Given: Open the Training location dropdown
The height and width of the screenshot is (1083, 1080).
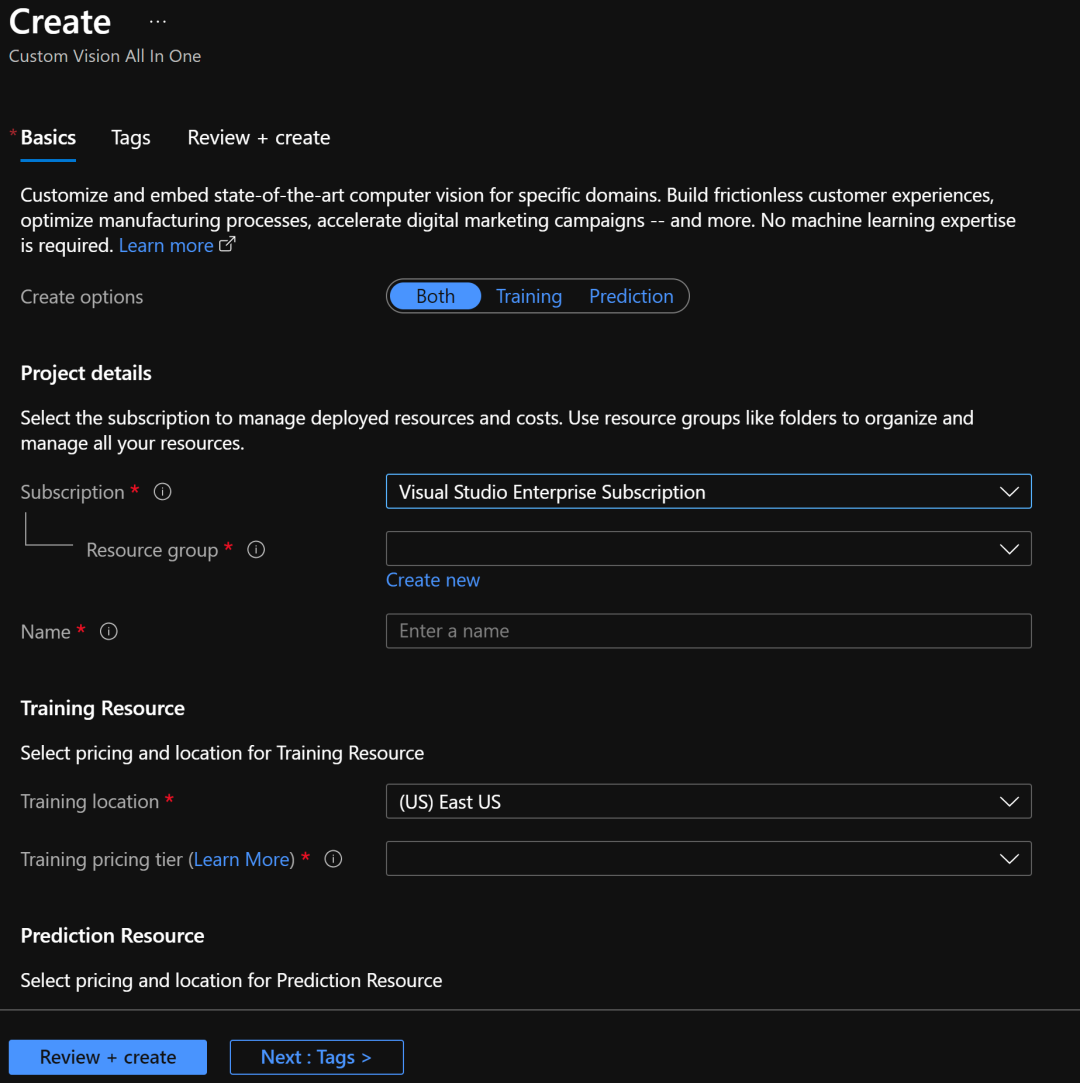Looking at the screenshot, I should coord(708,802).
